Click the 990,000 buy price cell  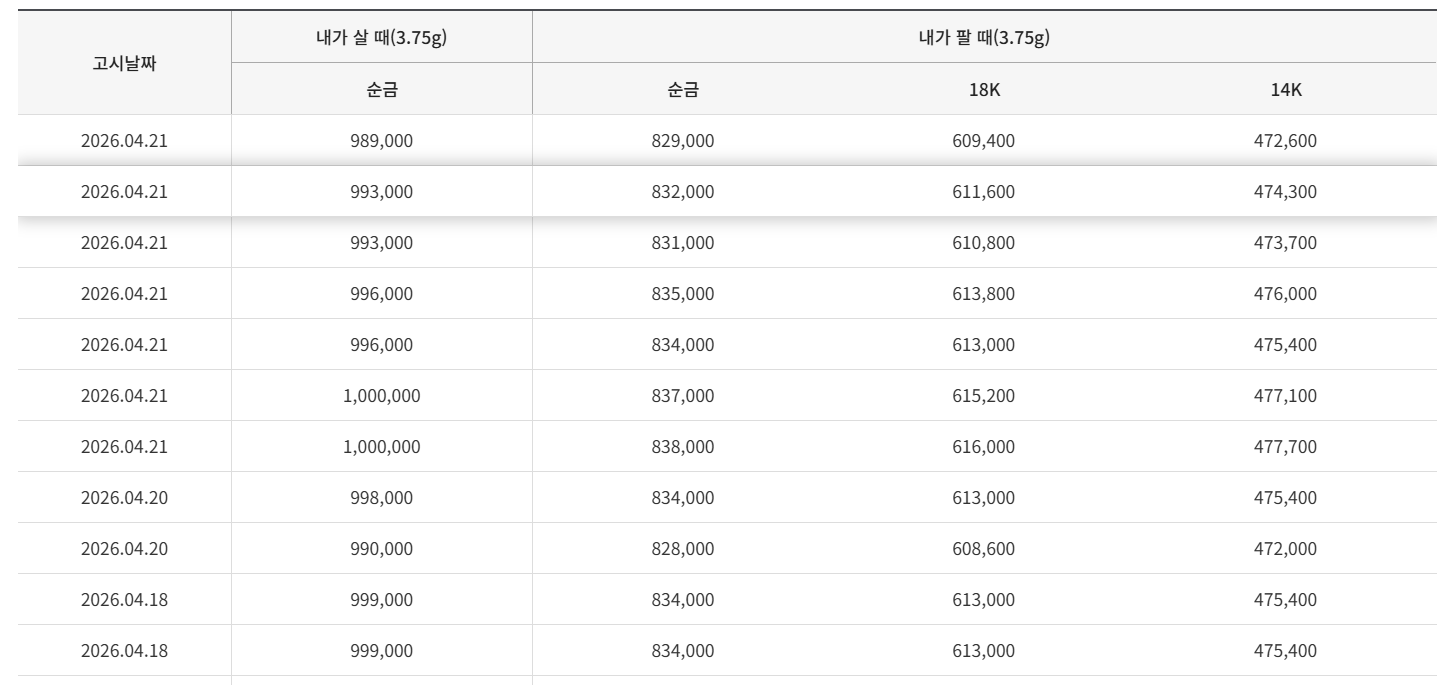(382, 549)
